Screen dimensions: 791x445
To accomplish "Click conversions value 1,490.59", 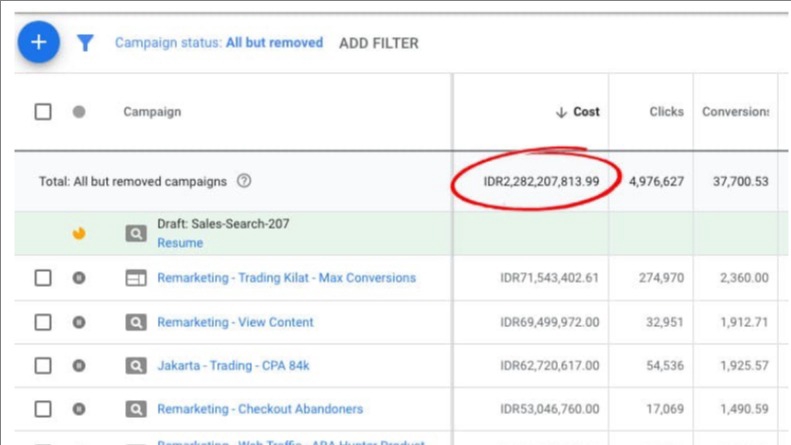I will [x=744, y=409].
